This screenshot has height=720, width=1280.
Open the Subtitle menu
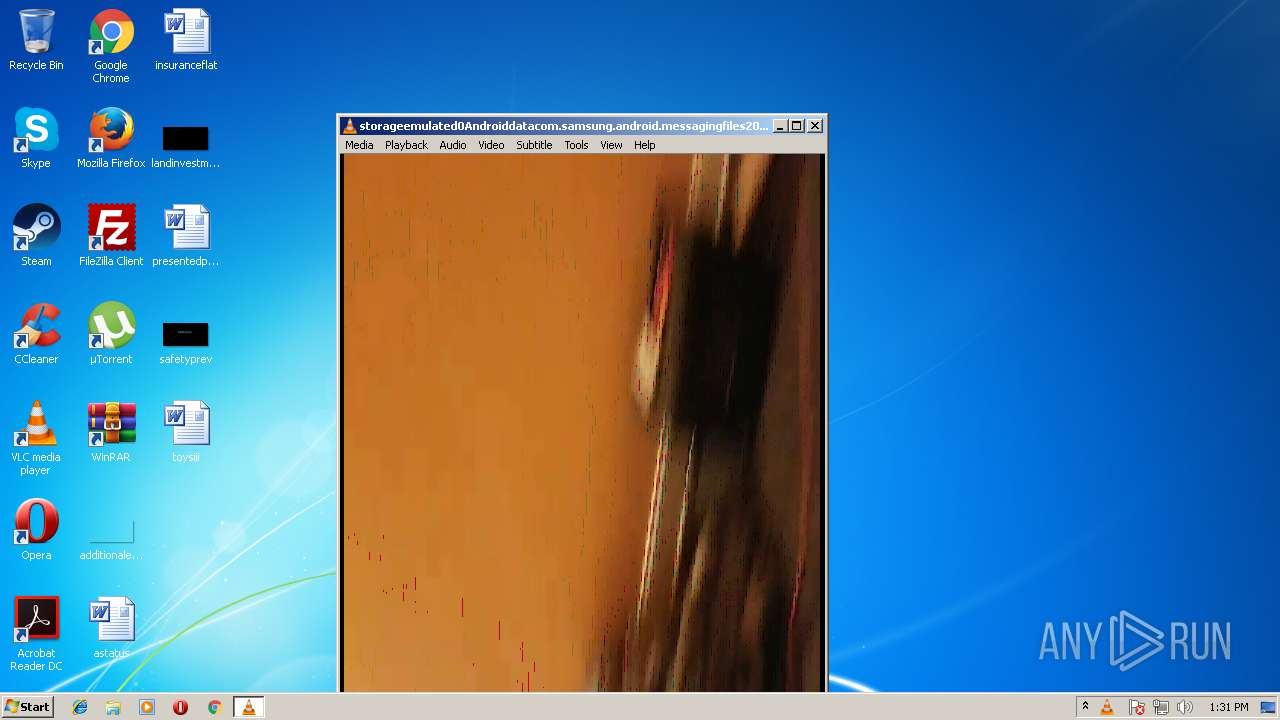534,145
